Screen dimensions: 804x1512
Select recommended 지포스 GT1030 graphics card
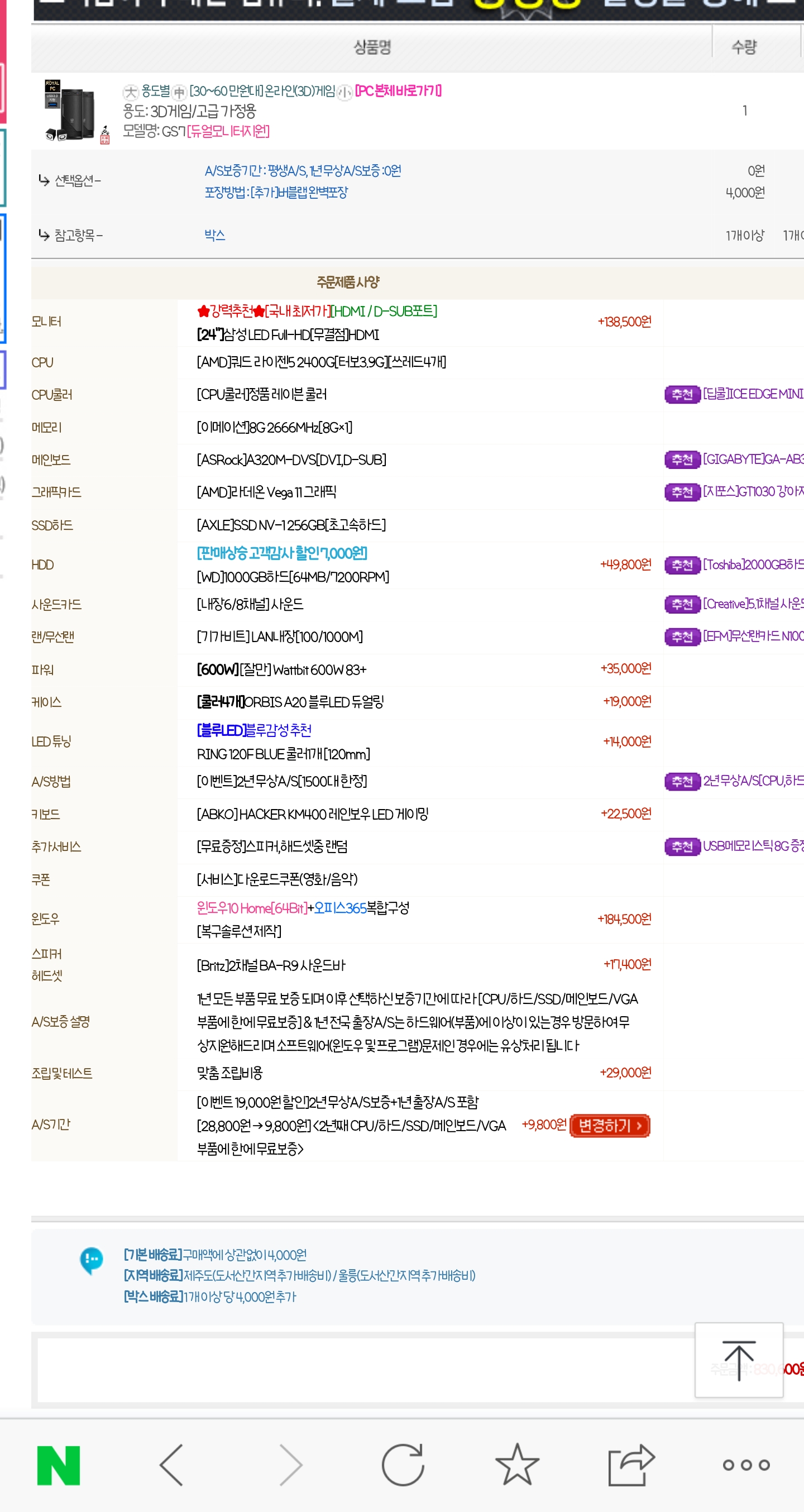coord(753,491)
